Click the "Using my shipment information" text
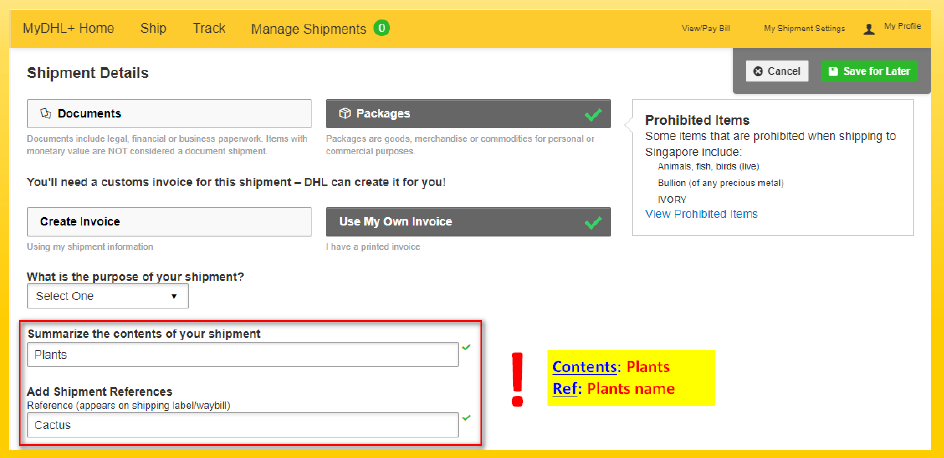 click(x=90, y=247)
